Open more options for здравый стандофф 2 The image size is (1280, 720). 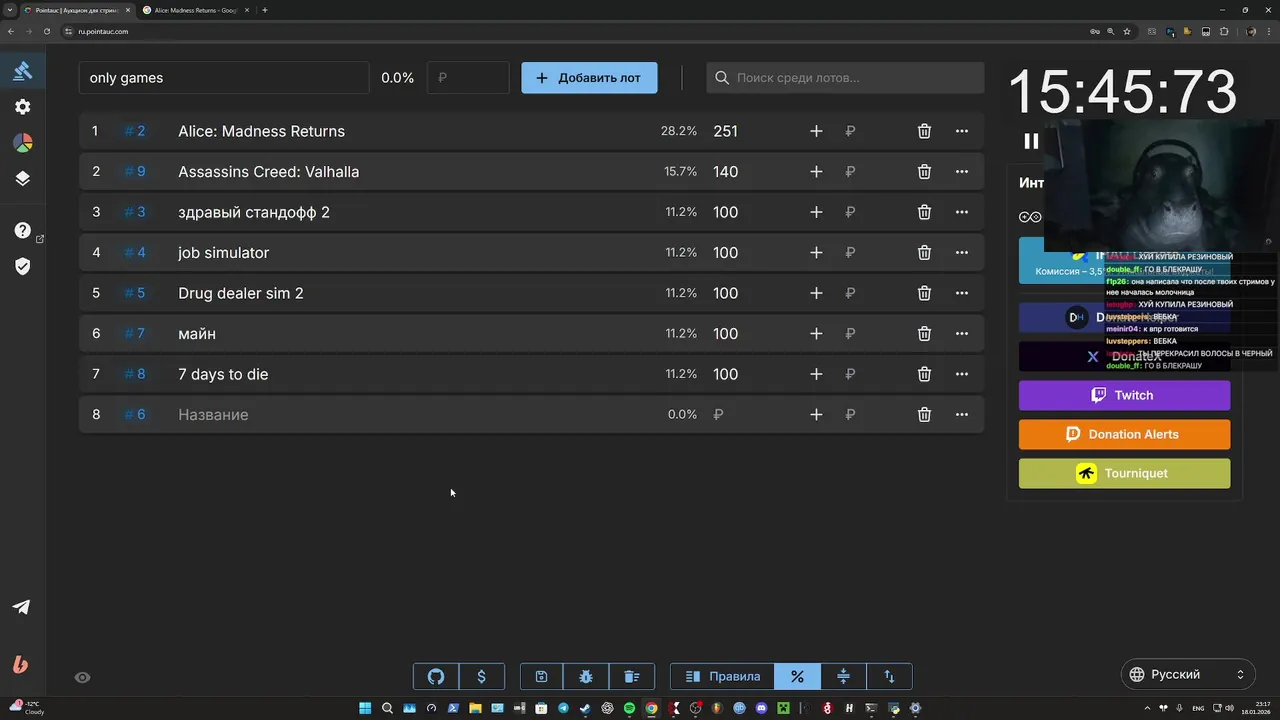point(961,212)
